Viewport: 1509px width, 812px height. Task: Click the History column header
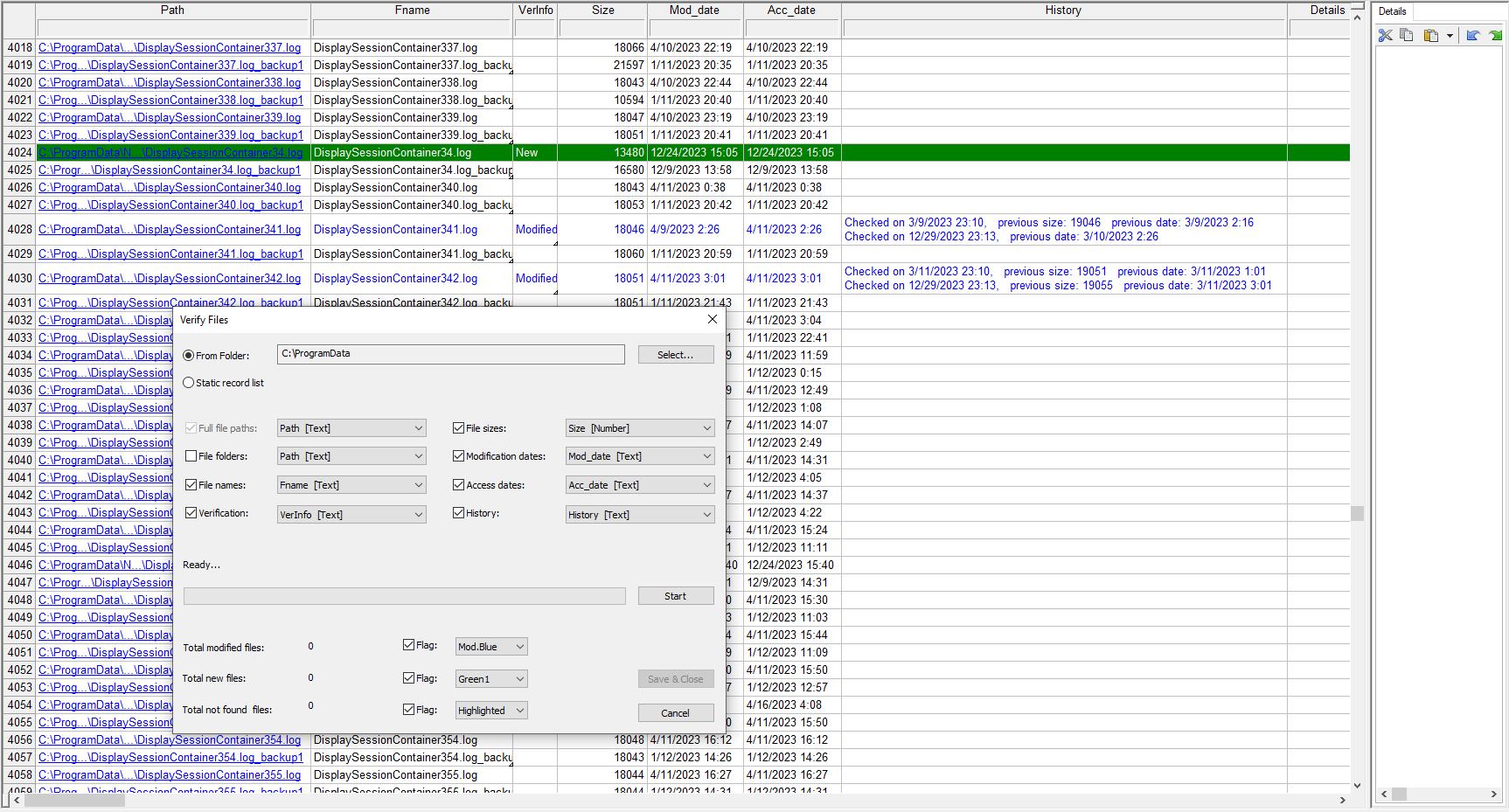(x=1063, y=10)
